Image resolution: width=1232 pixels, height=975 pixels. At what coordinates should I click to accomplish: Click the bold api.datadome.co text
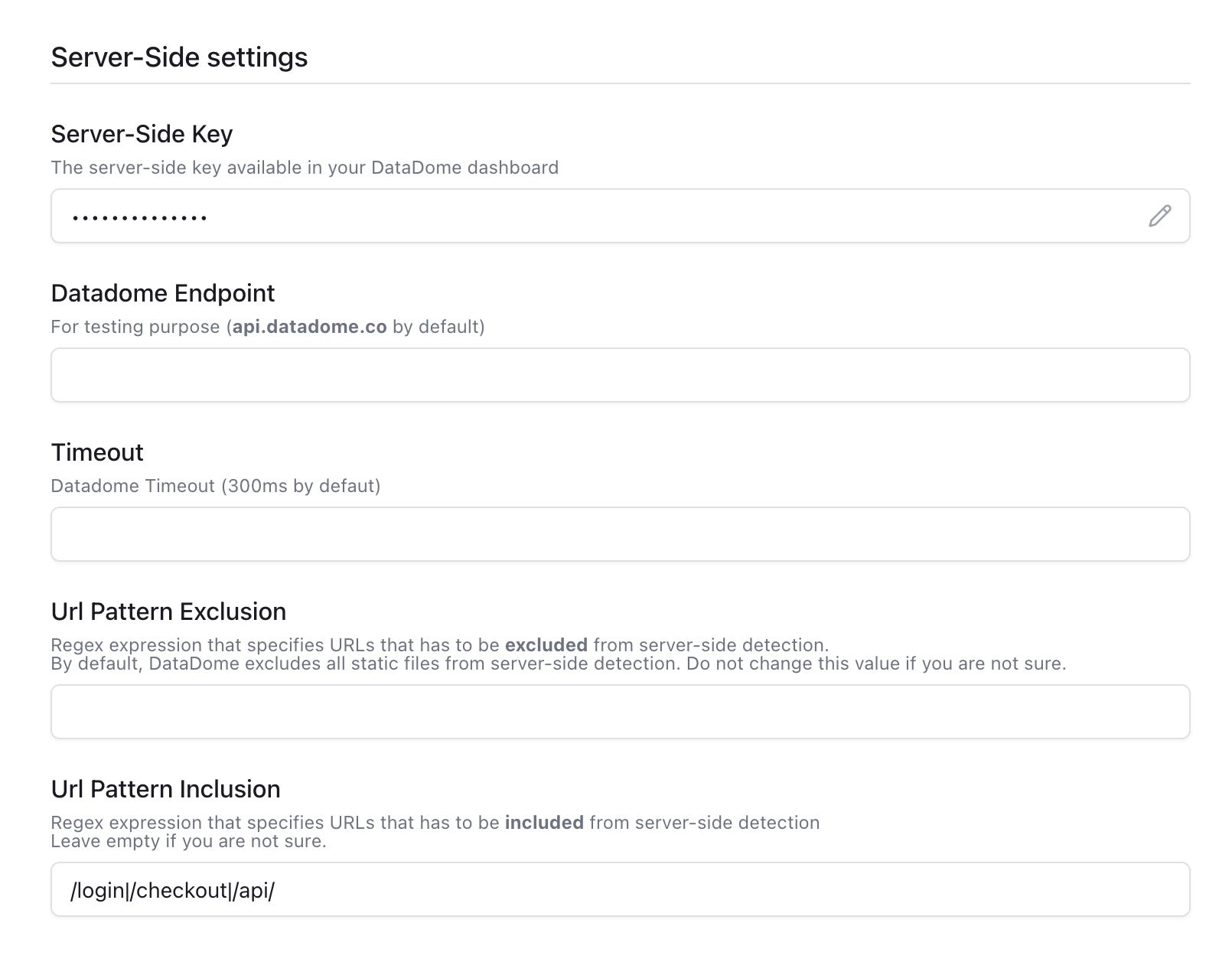click(x=309, y=326)
